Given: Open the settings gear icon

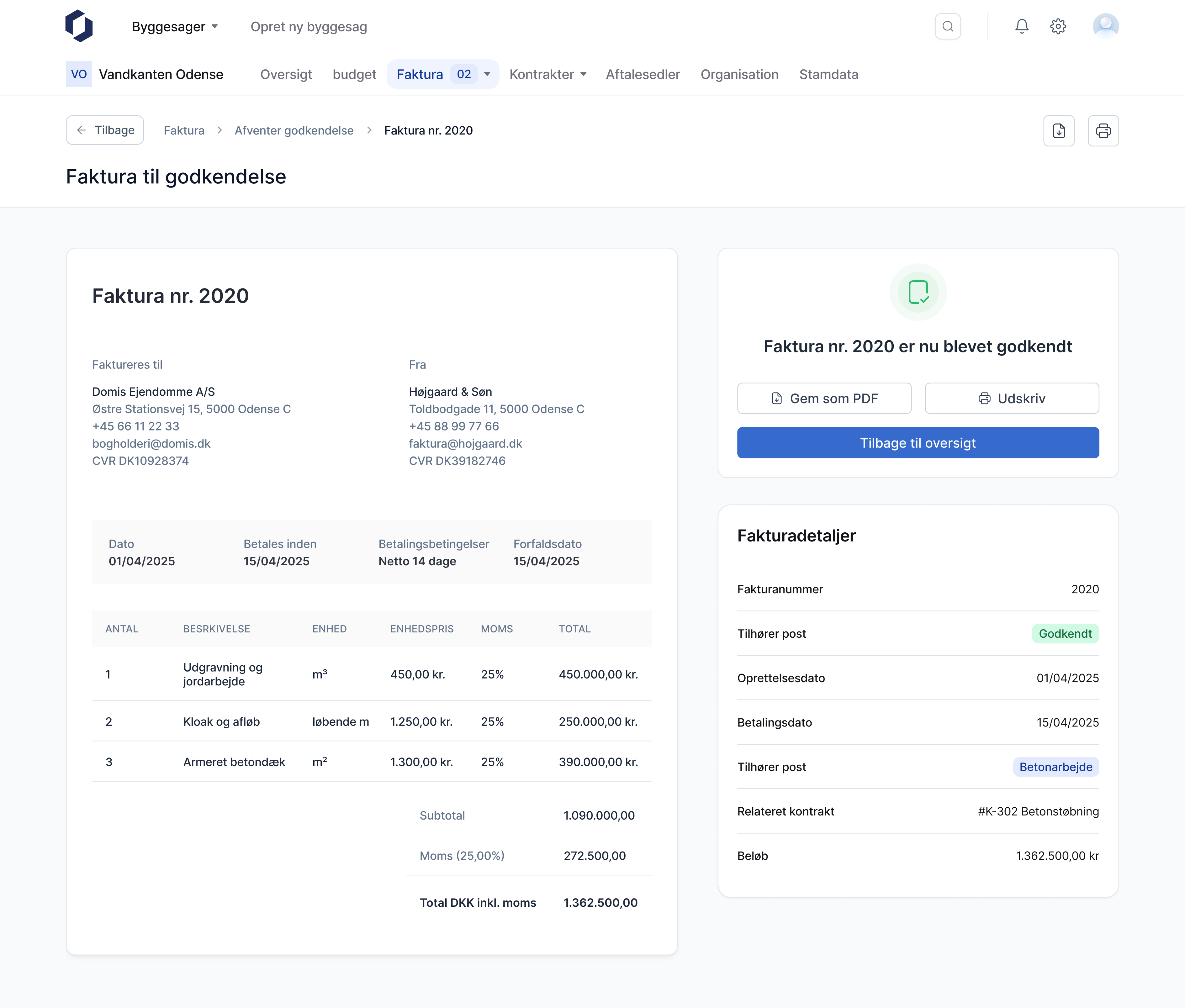Looking at the screenshot, I should click(x=1058, y=26).
